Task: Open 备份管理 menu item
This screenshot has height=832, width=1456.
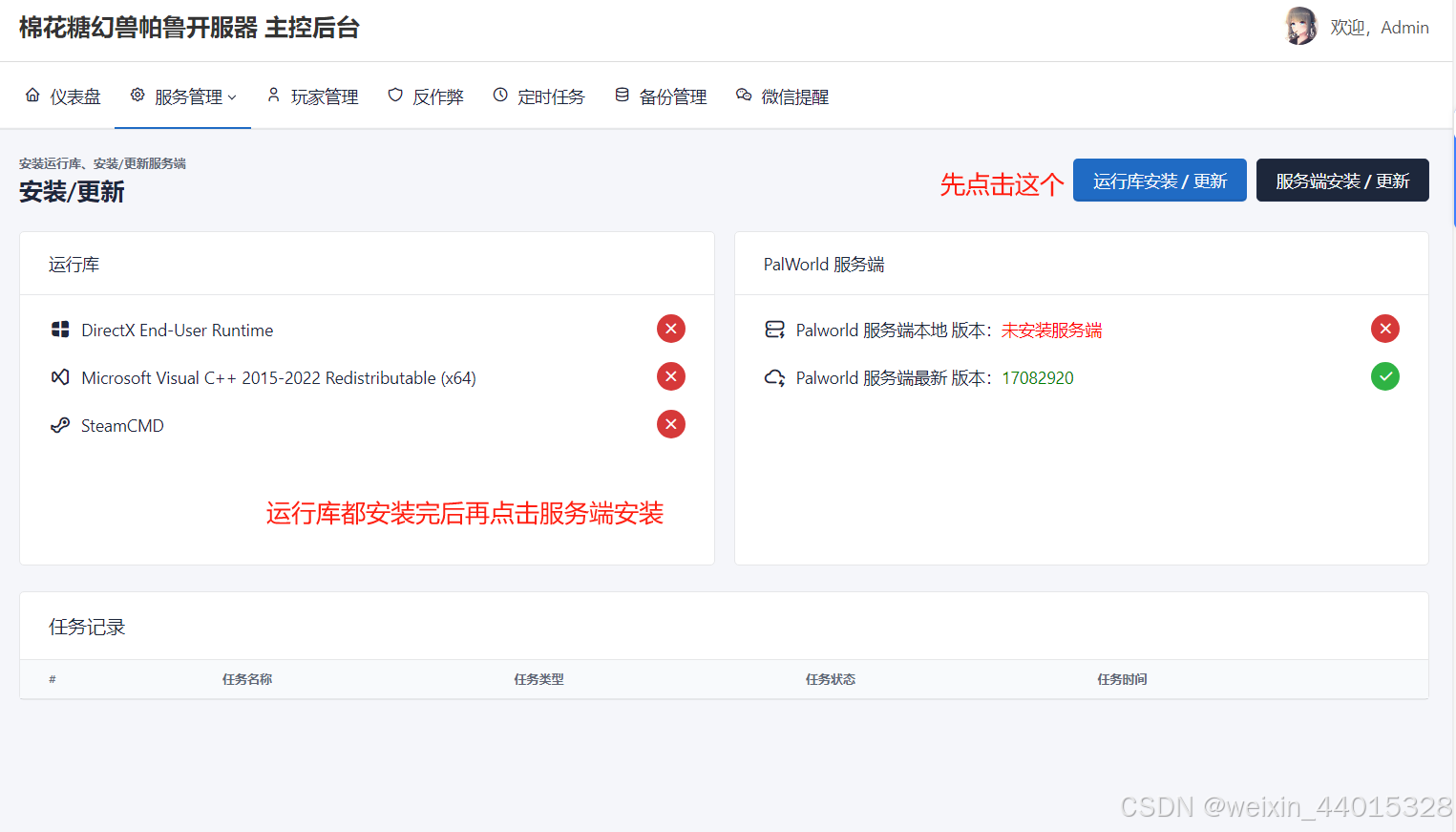Action: click(661, 96)
